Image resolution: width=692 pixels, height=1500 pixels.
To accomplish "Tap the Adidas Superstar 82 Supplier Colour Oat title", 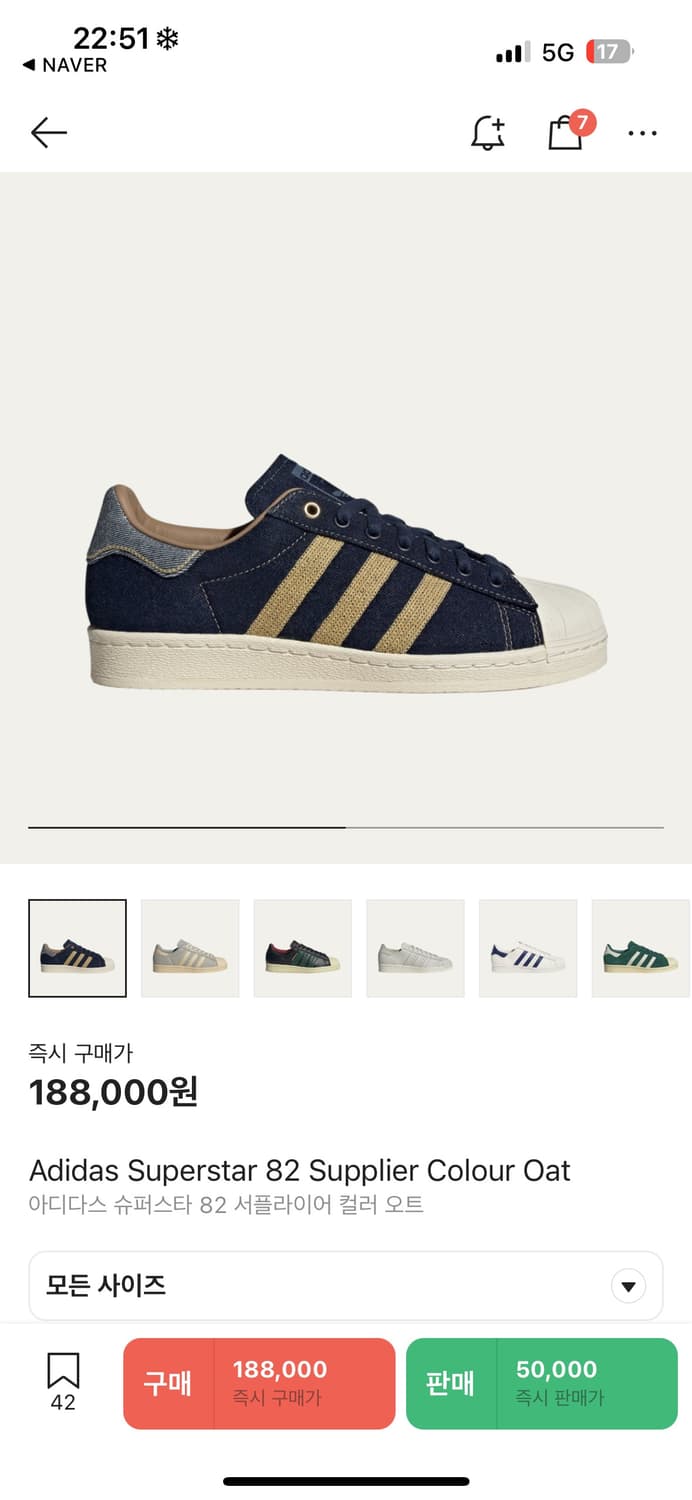I will [300, 1170].
